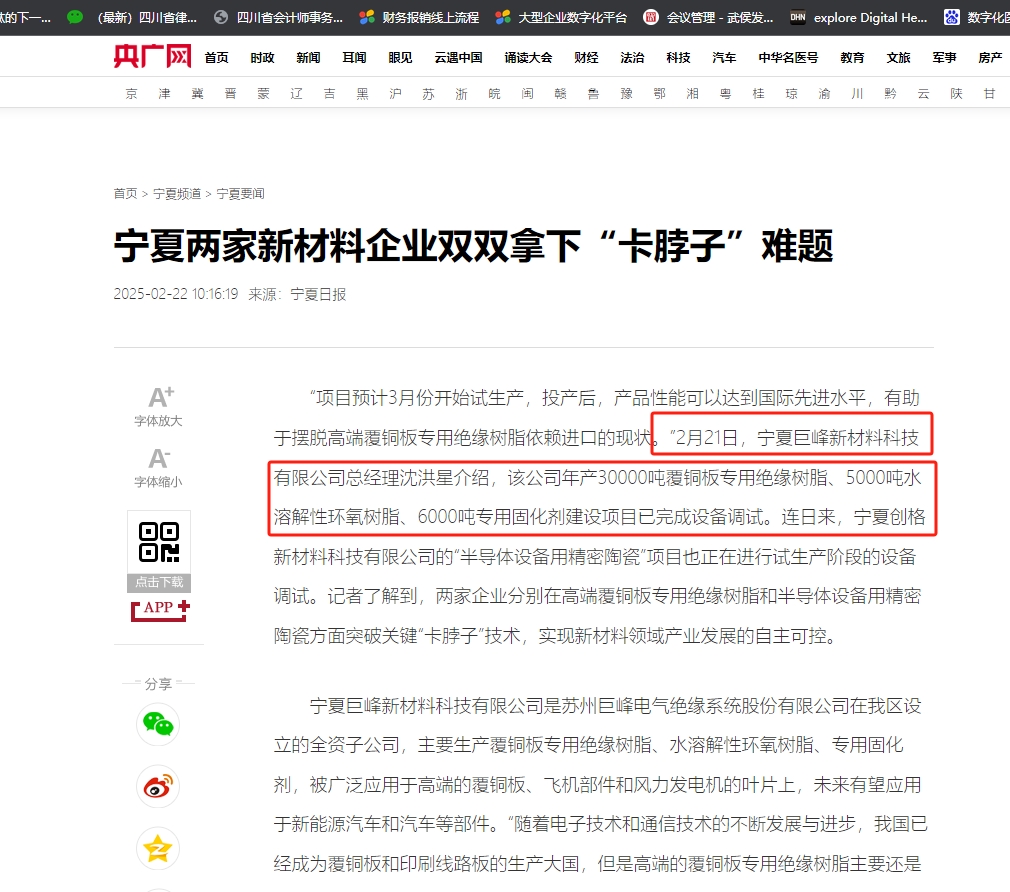The image size is (1010, 892).
Task: Open the APP download badge
Action: (x=160, y=610)
